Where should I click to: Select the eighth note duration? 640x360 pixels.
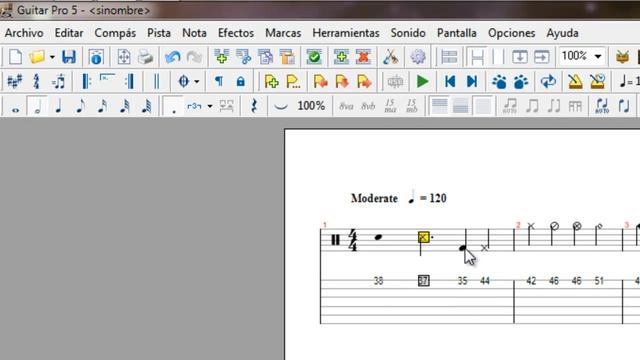pos(80,106)
